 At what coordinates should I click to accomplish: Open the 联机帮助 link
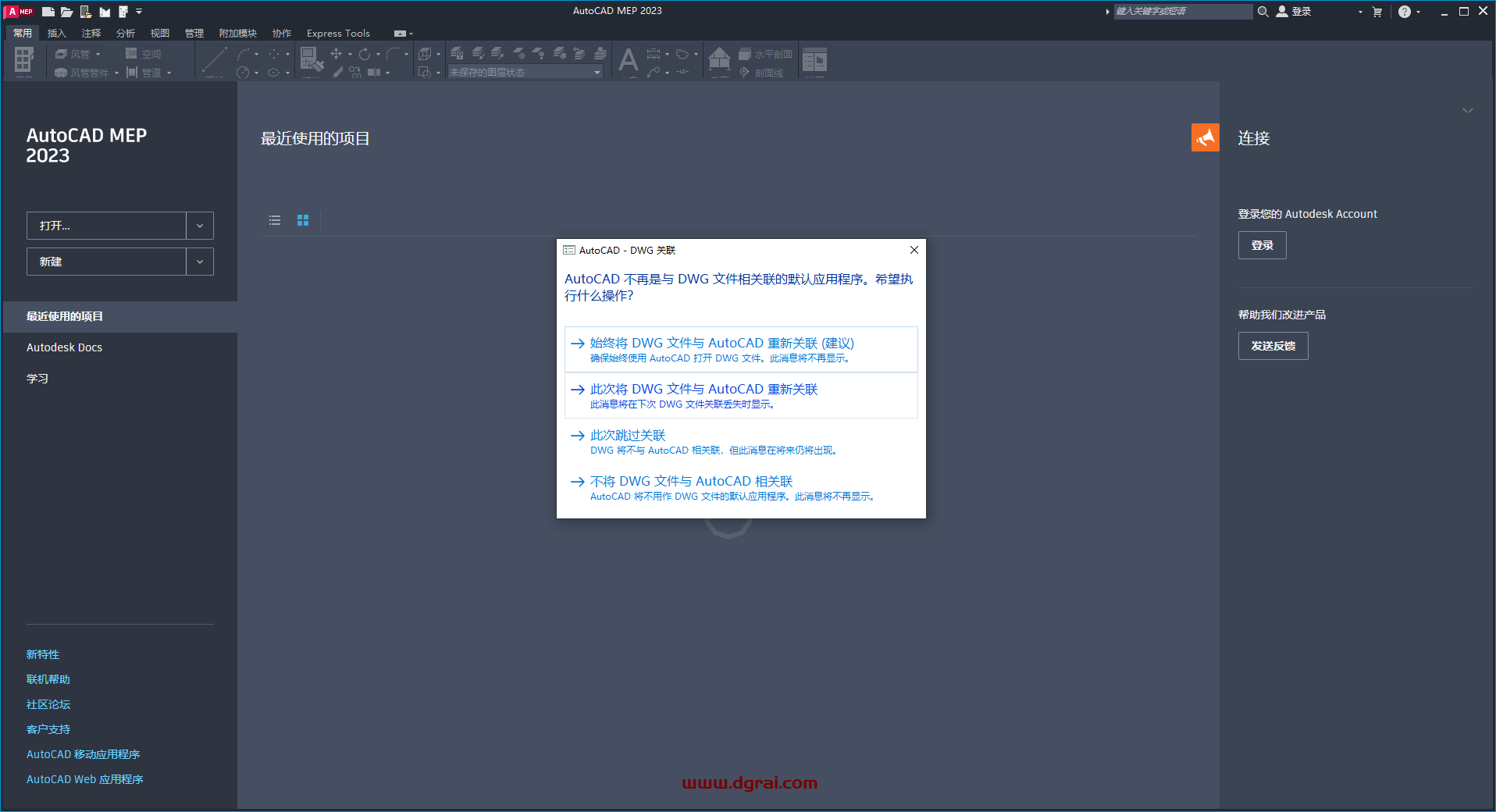pyautogui.click(x=48, y=679)
